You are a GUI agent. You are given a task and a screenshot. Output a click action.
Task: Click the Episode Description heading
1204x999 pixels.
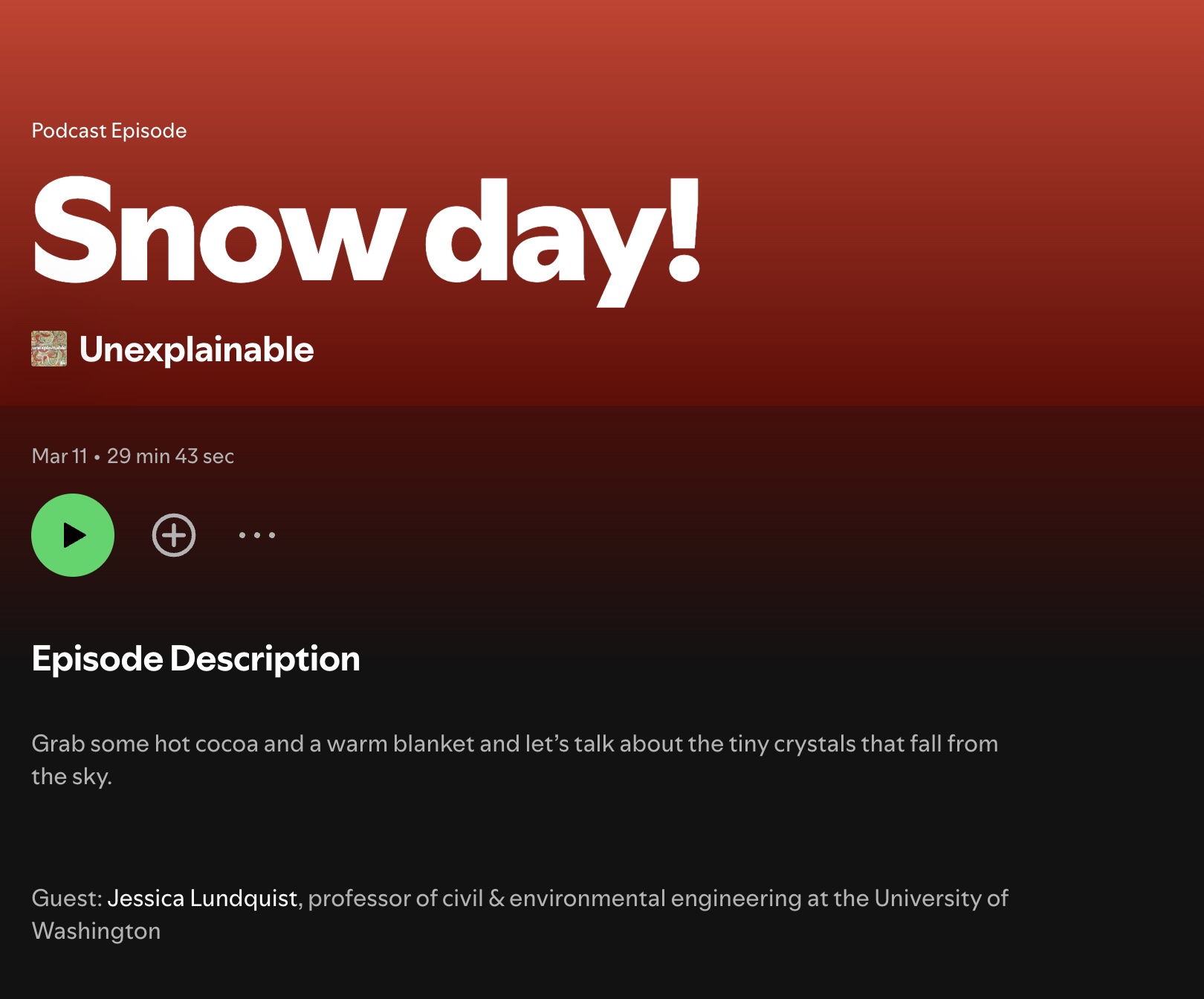195,659
